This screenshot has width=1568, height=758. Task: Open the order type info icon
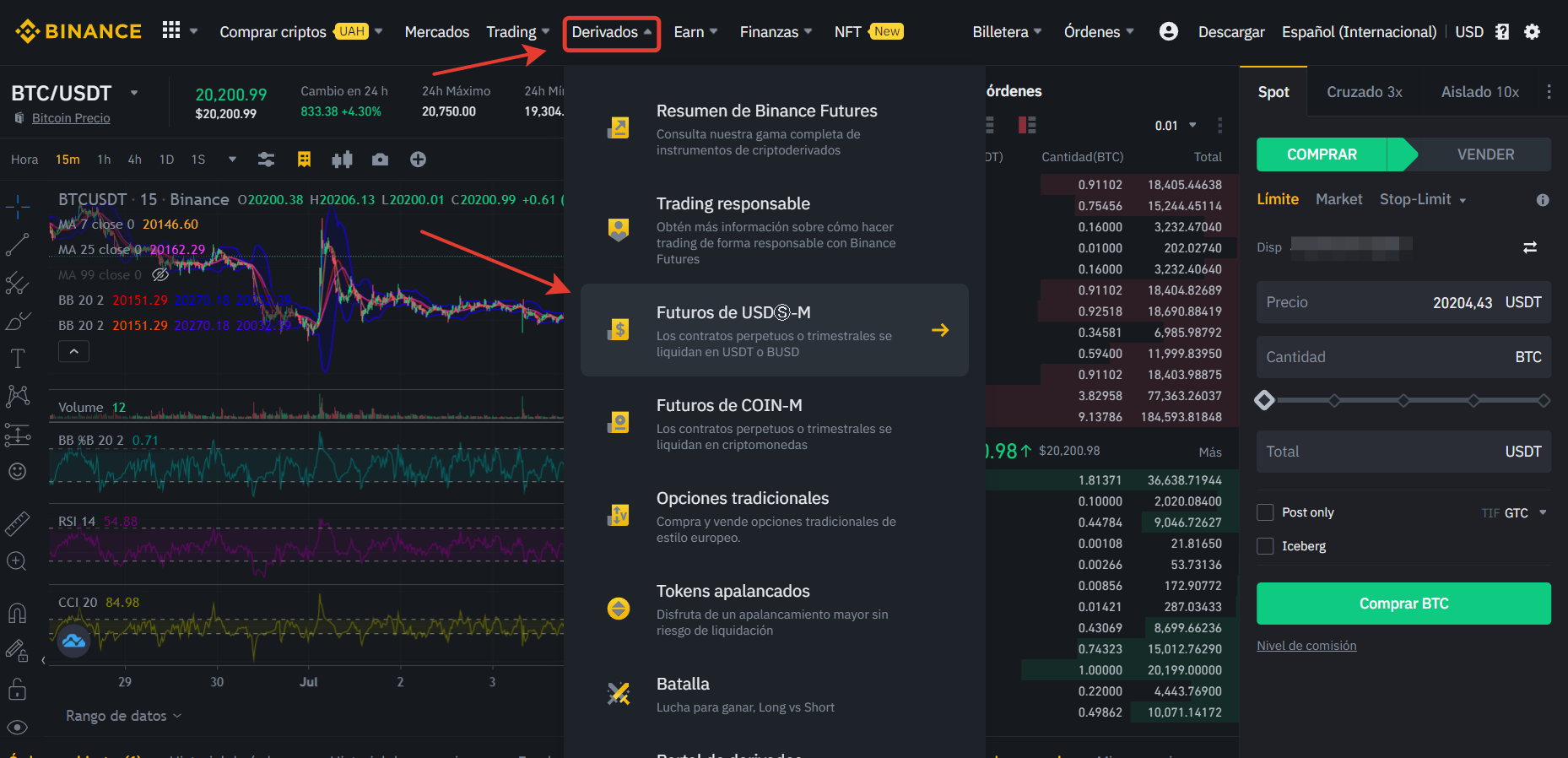(x=1543, y=200)
